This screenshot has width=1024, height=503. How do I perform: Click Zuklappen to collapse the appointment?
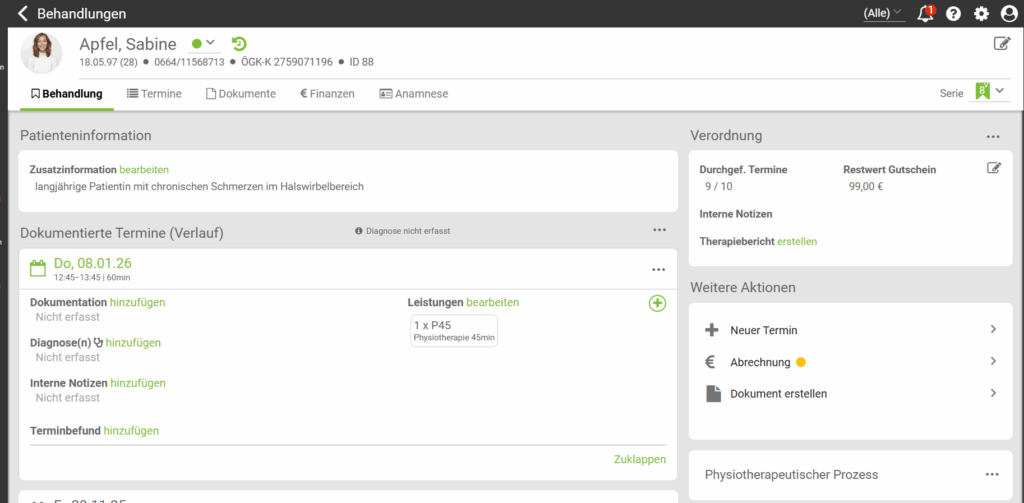(639, 459)
